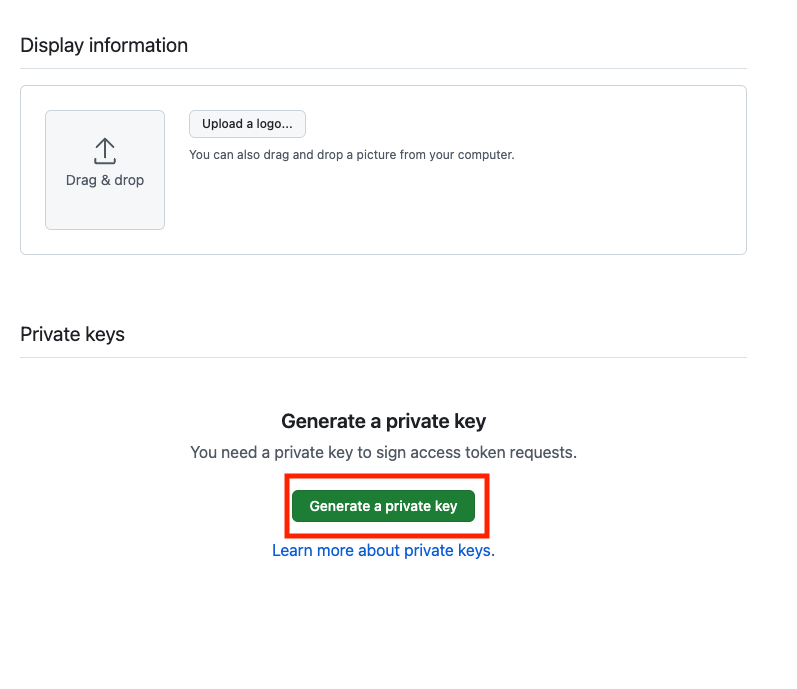Click the "Drag & drop" label text
The width and height of the screenshot is (797, 689).
click(x=105, y=181)
